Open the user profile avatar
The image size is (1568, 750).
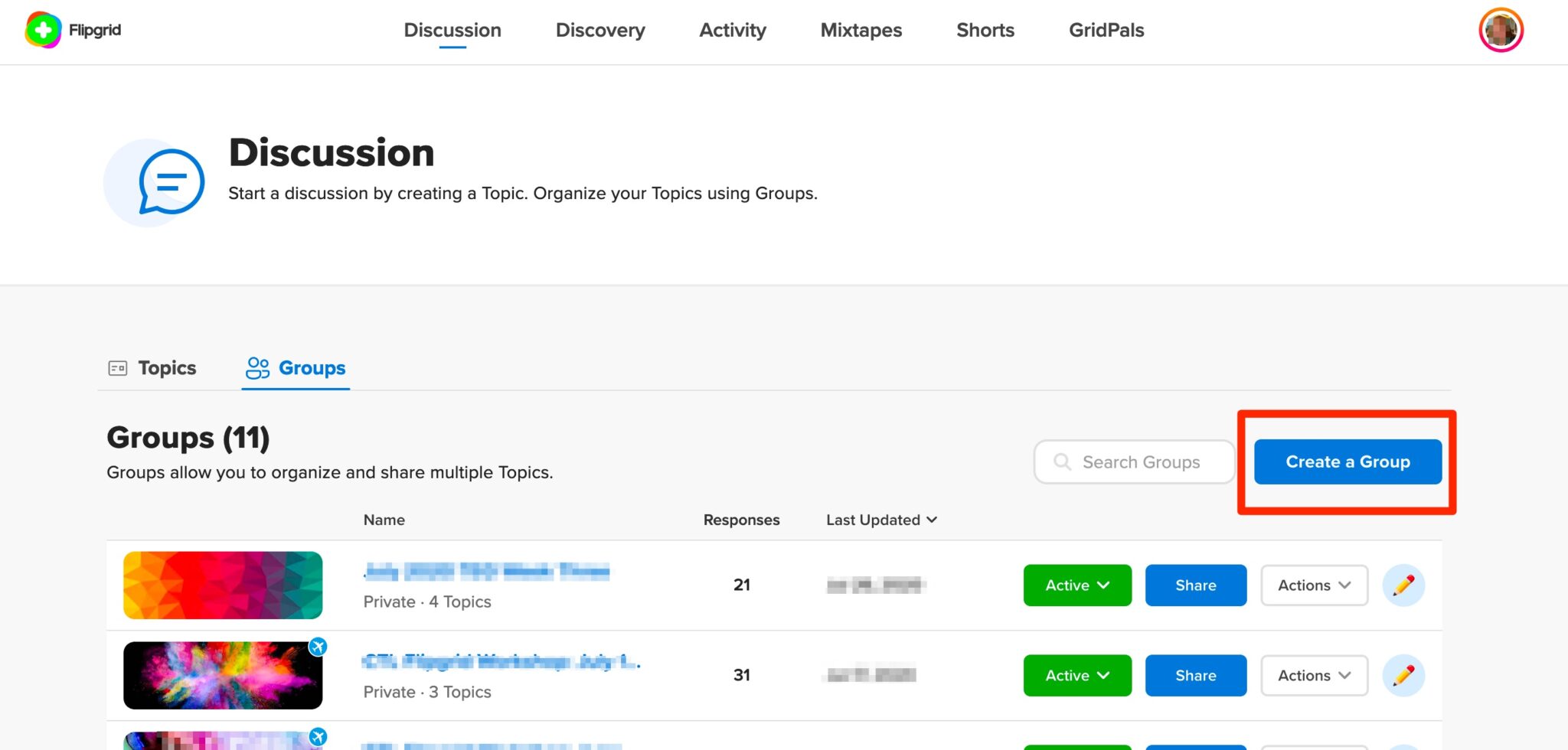click(1501, 31)
